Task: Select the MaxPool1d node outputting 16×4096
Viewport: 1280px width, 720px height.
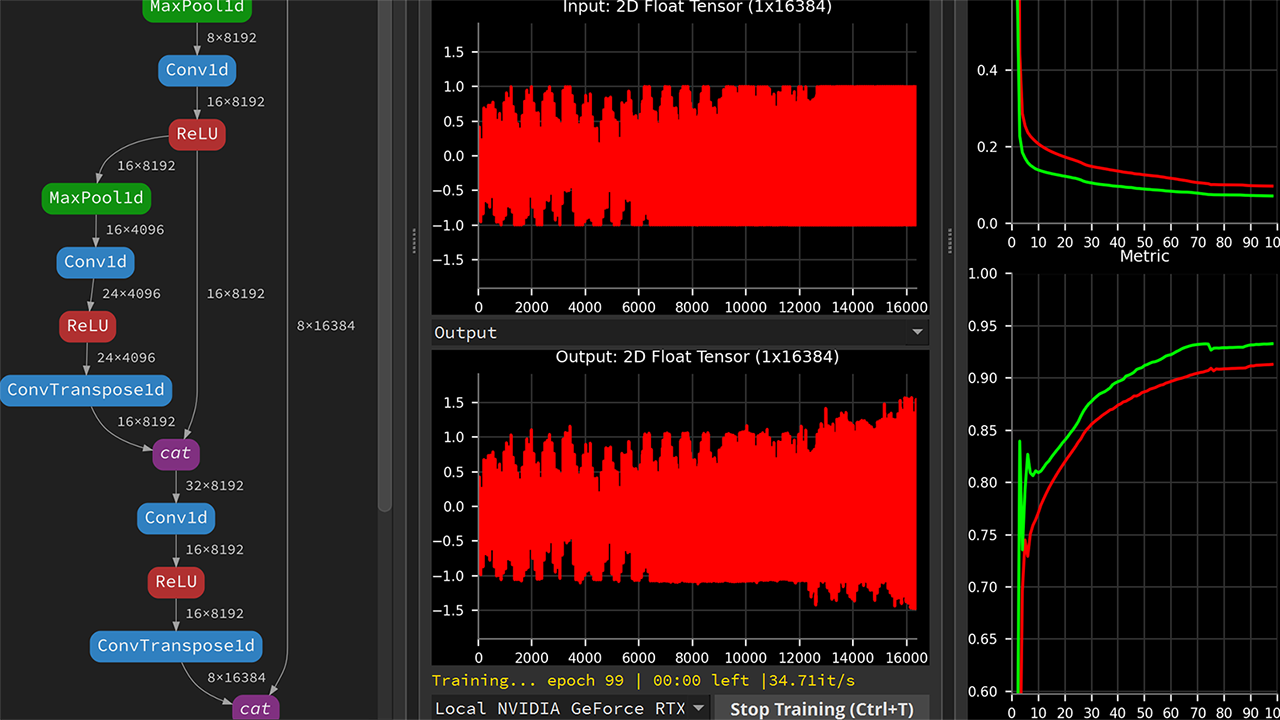Action: (96, 198)
